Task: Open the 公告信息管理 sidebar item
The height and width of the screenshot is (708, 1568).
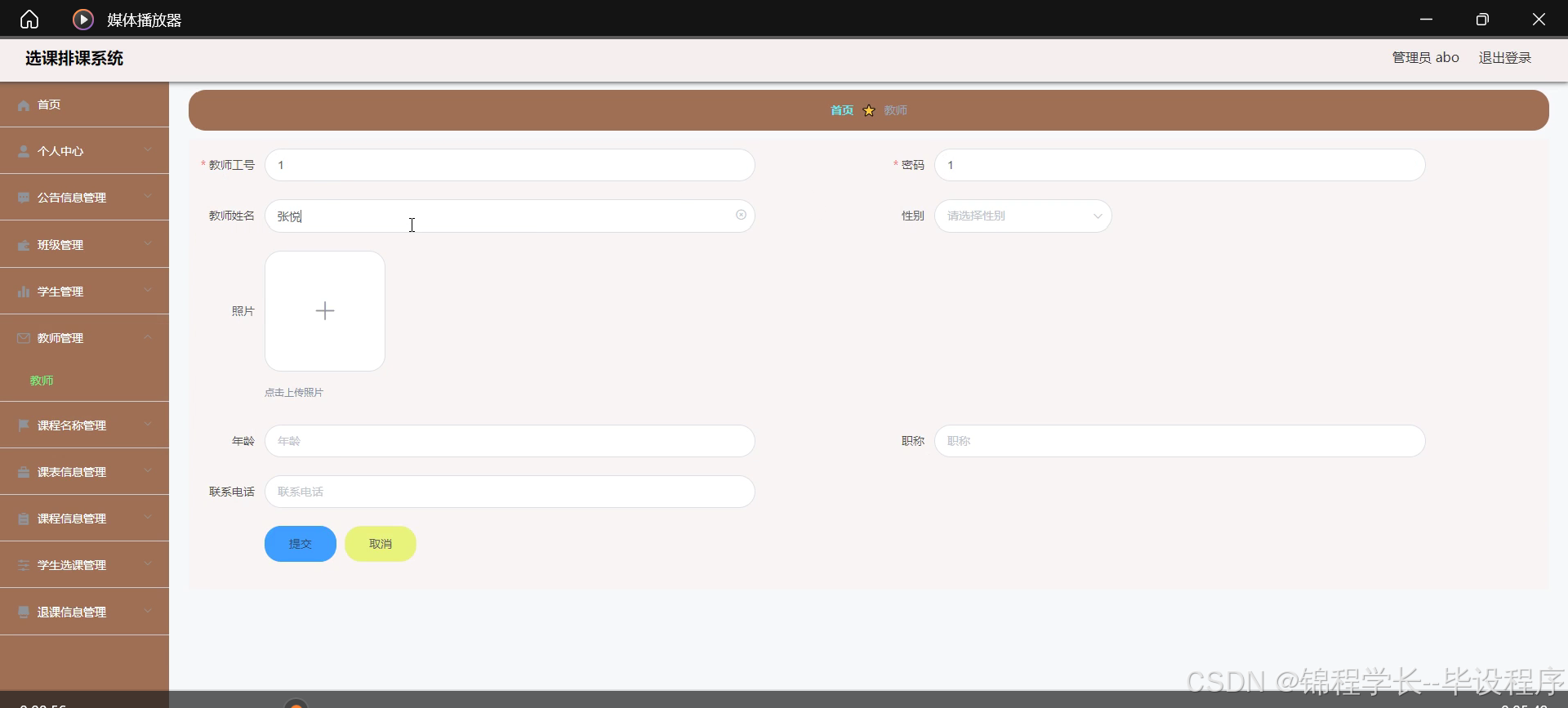Action: pos(84,198)
